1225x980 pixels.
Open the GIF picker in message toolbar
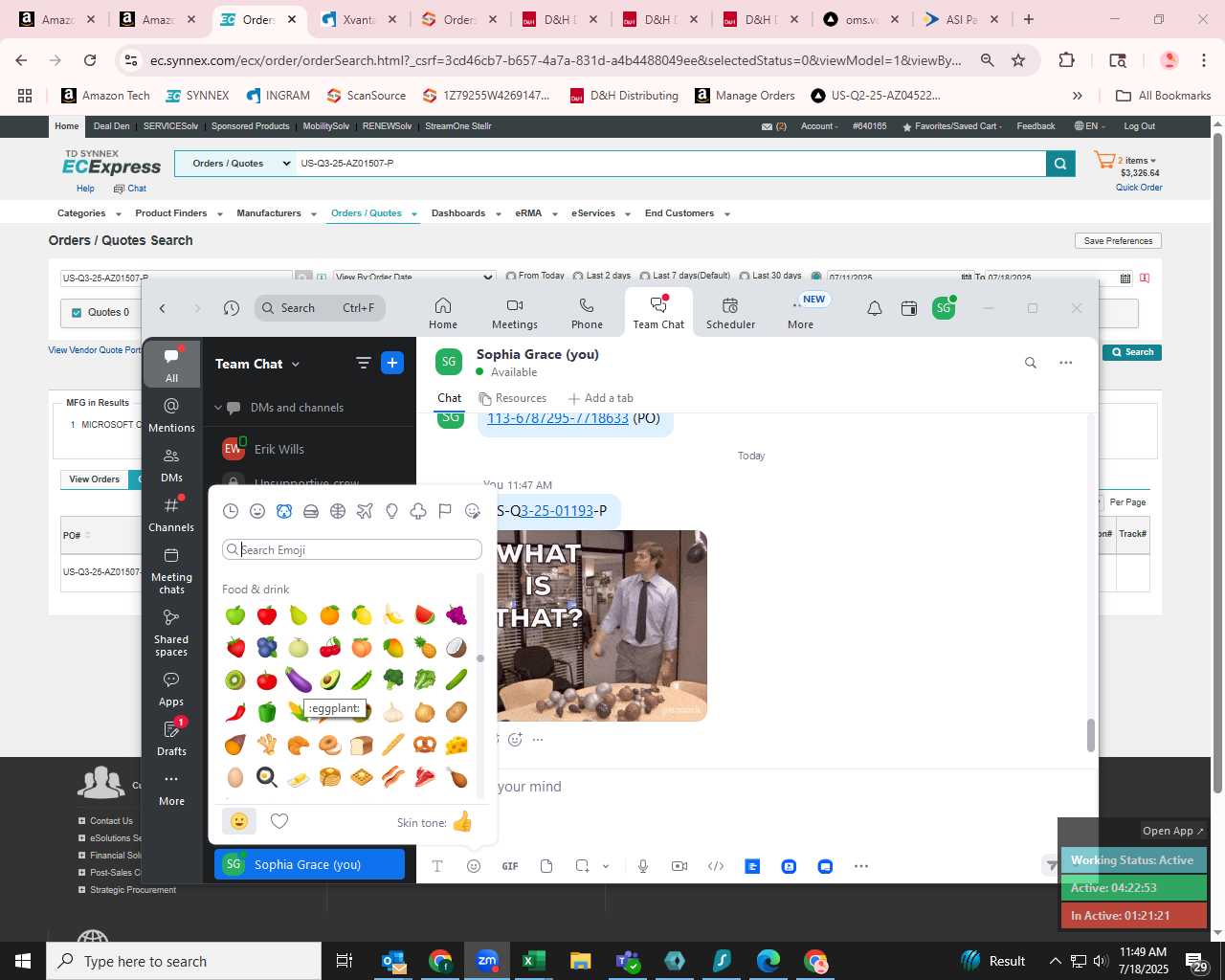click(510, 866)
